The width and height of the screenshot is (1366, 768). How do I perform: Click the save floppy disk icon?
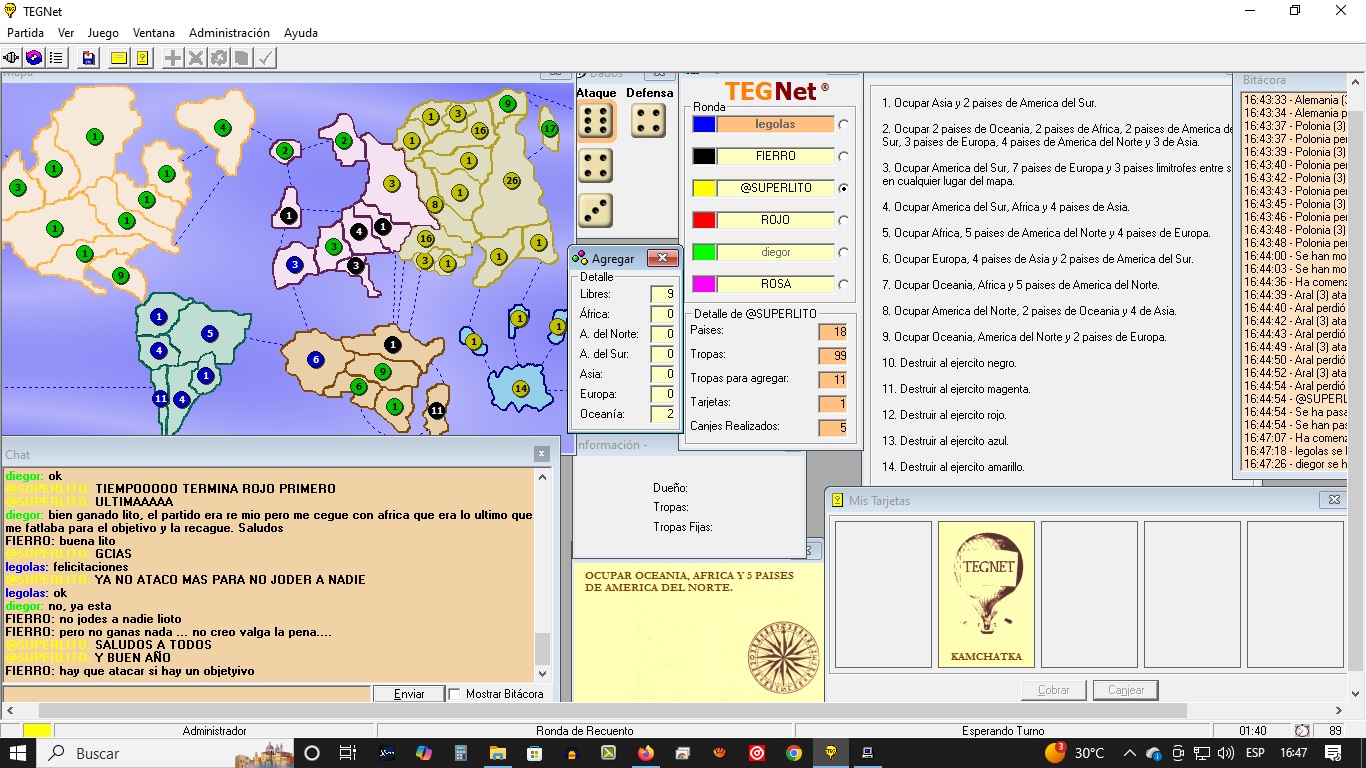click(89, 58)
